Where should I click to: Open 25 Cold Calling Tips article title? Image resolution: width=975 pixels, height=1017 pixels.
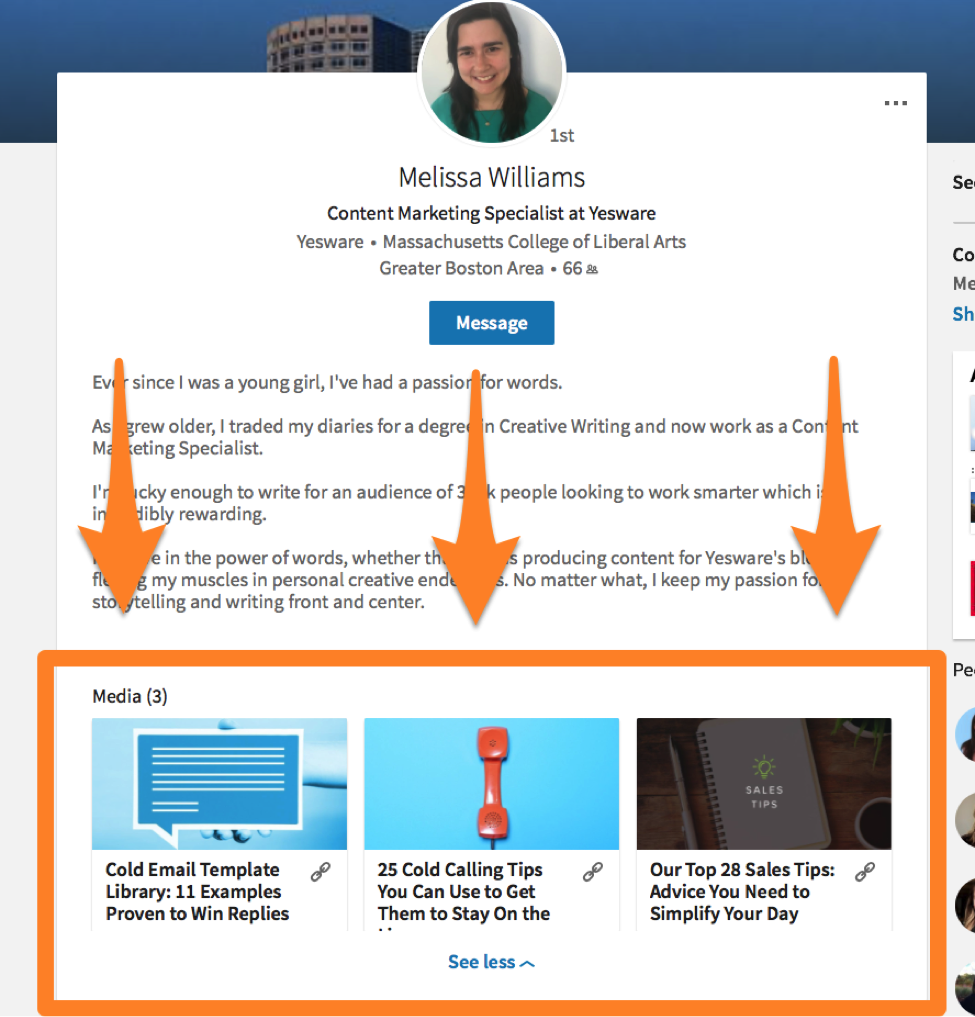(460, 891)
